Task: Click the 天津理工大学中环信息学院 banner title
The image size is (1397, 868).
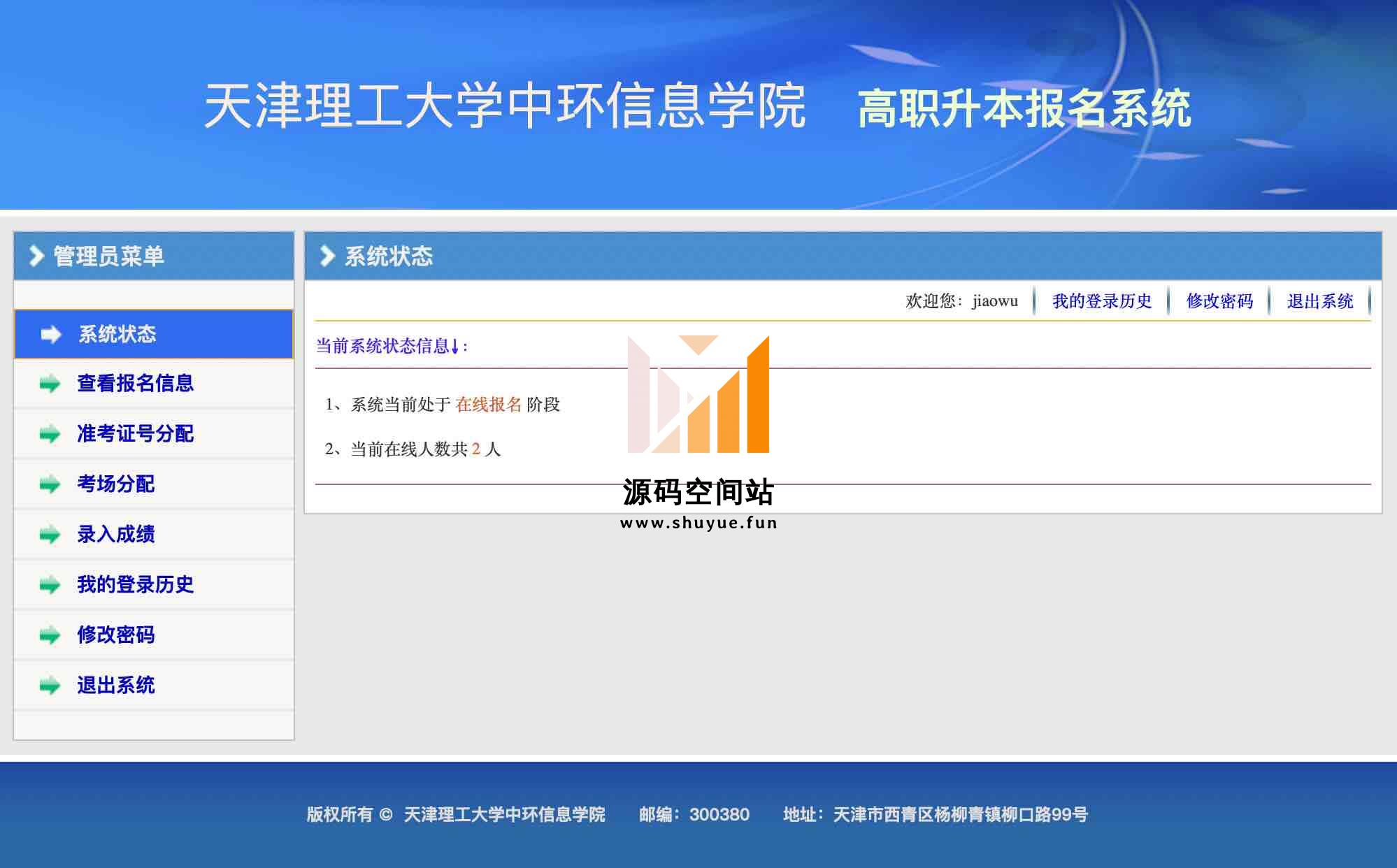Action: pyautogui.click(x=505, y=106)
